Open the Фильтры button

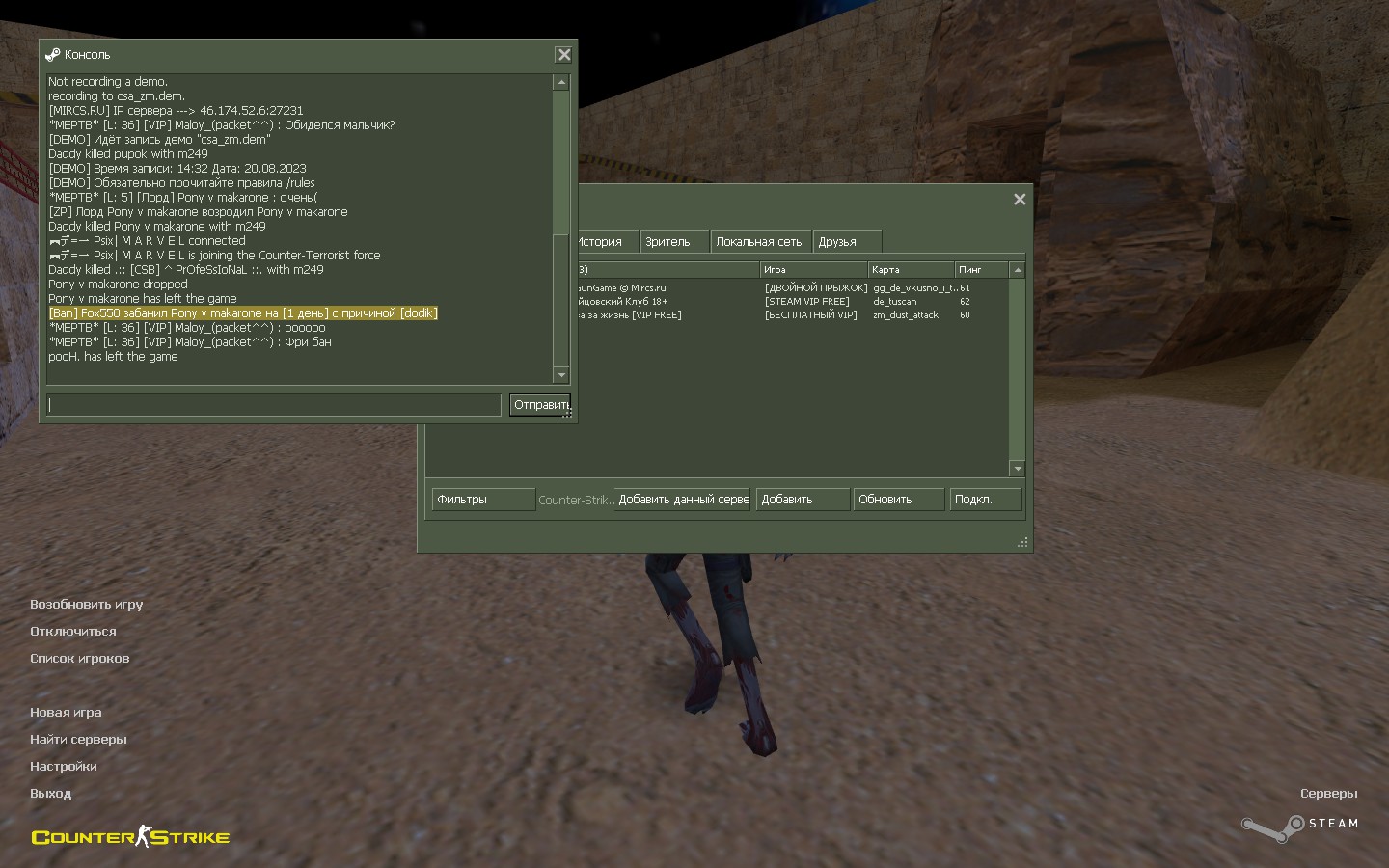tap(483, 500)
